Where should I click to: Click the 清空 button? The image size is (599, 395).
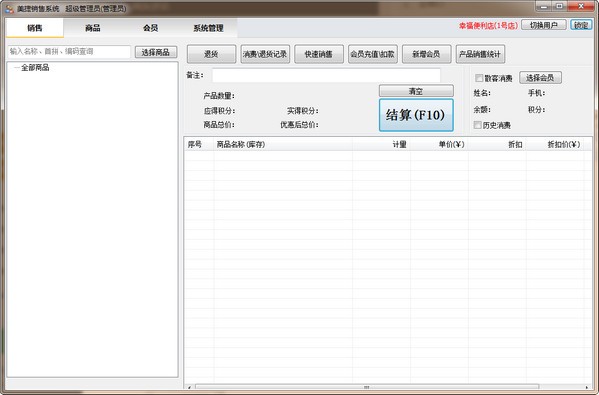(x=416, y=91)
